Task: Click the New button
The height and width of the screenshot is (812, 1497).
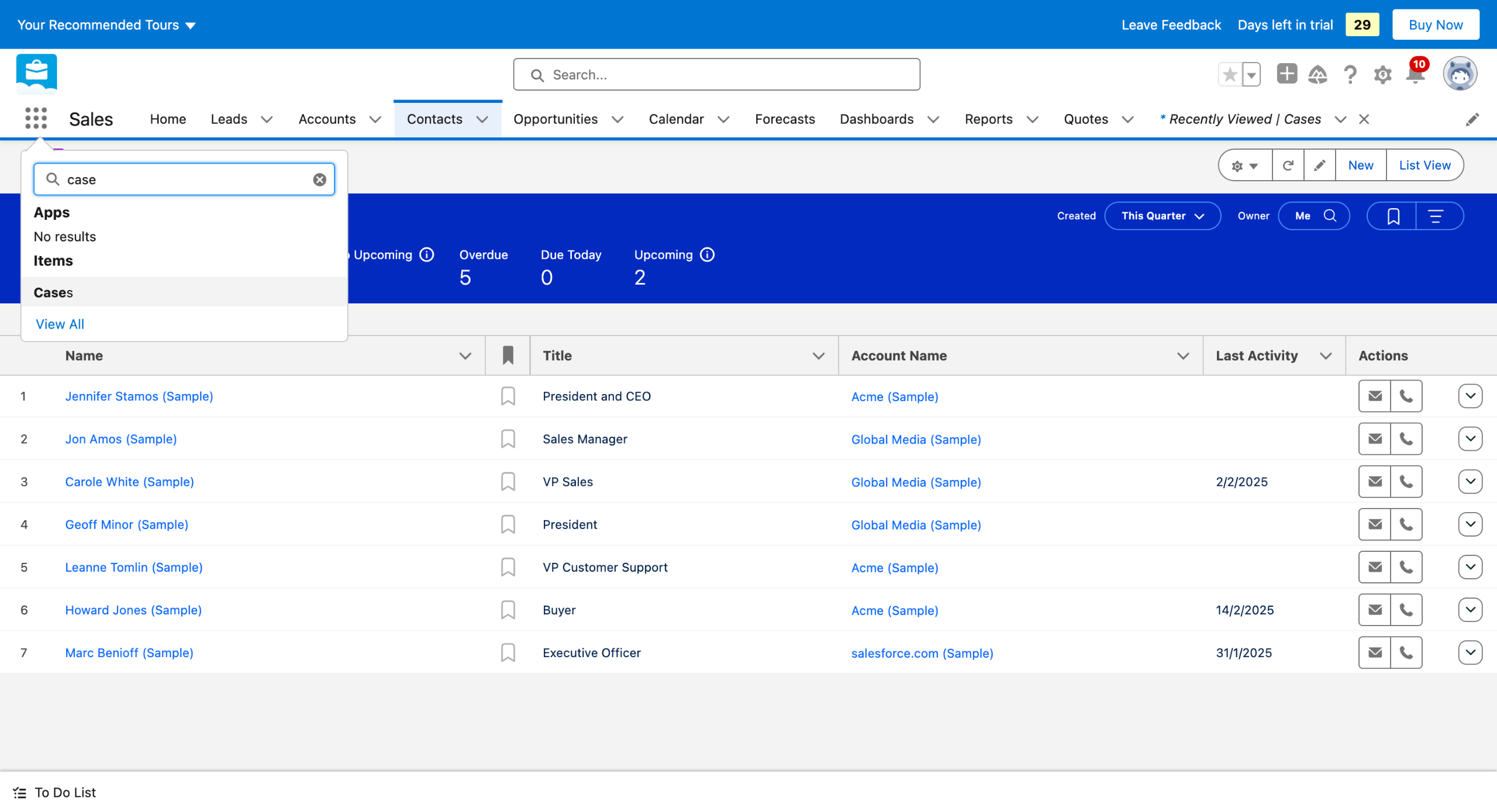Action: 1360,165
